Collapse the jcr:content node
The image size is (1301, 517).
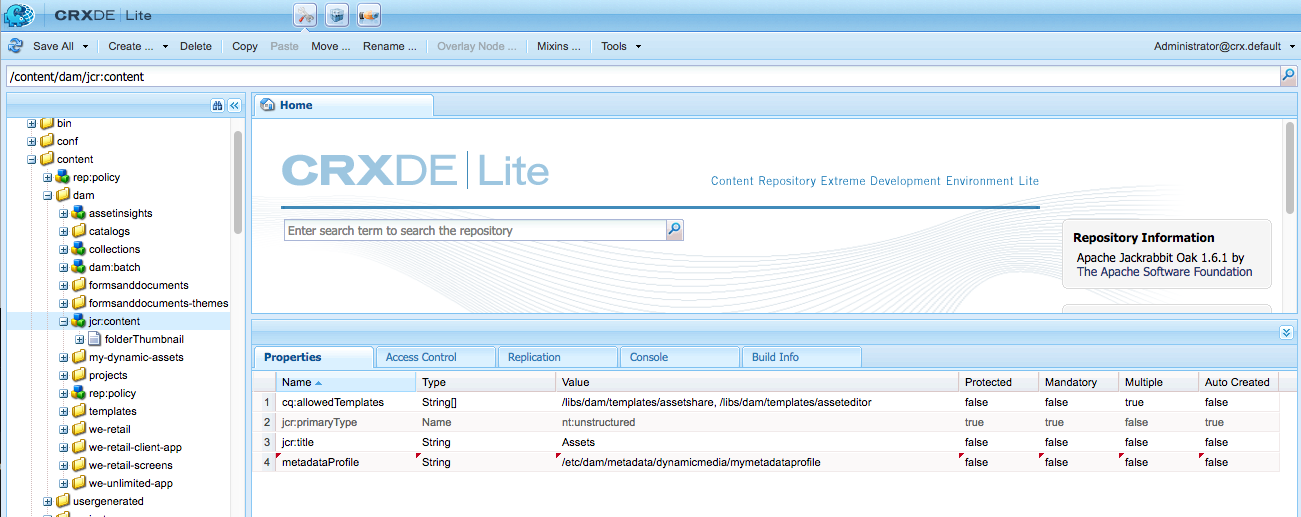[x=64, y=321]
